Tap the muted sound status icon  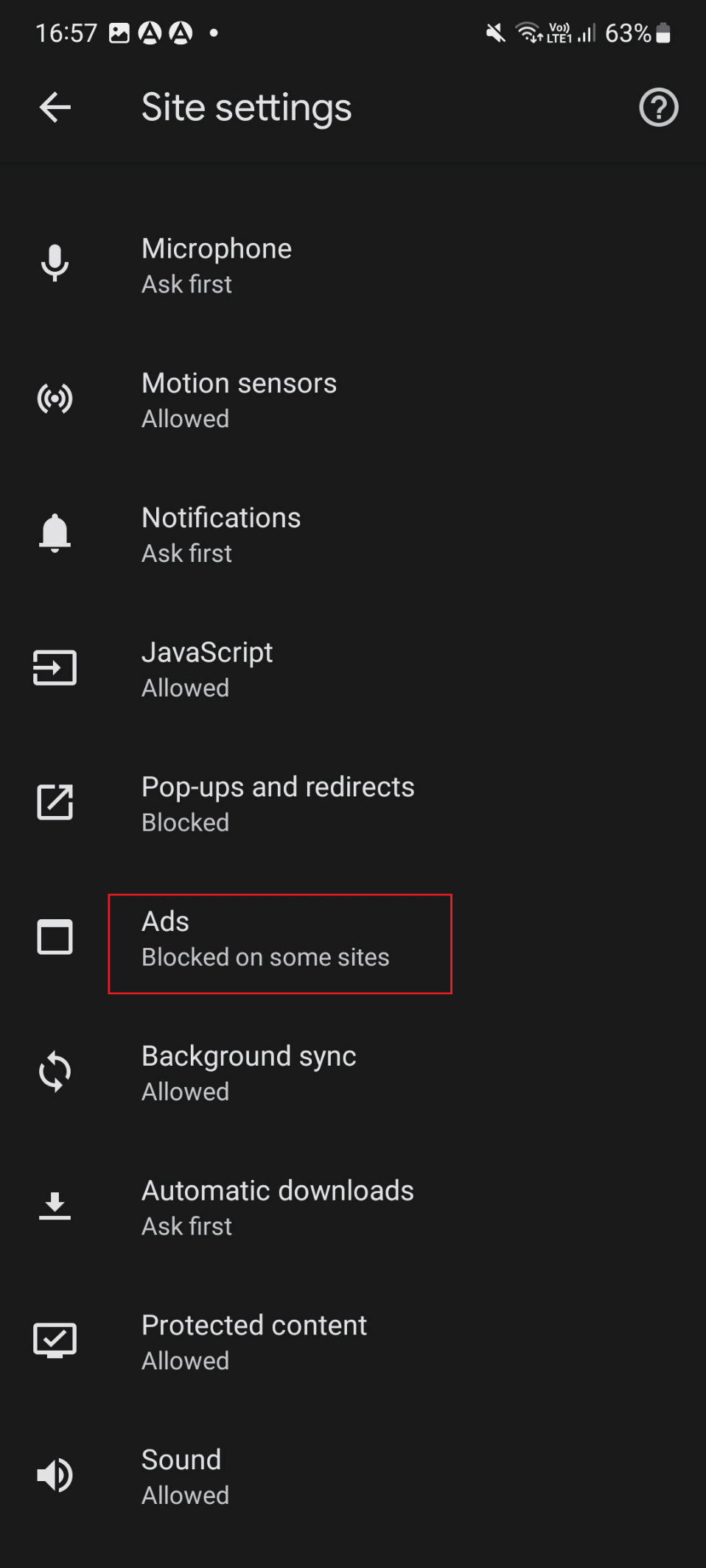point(496,33)
